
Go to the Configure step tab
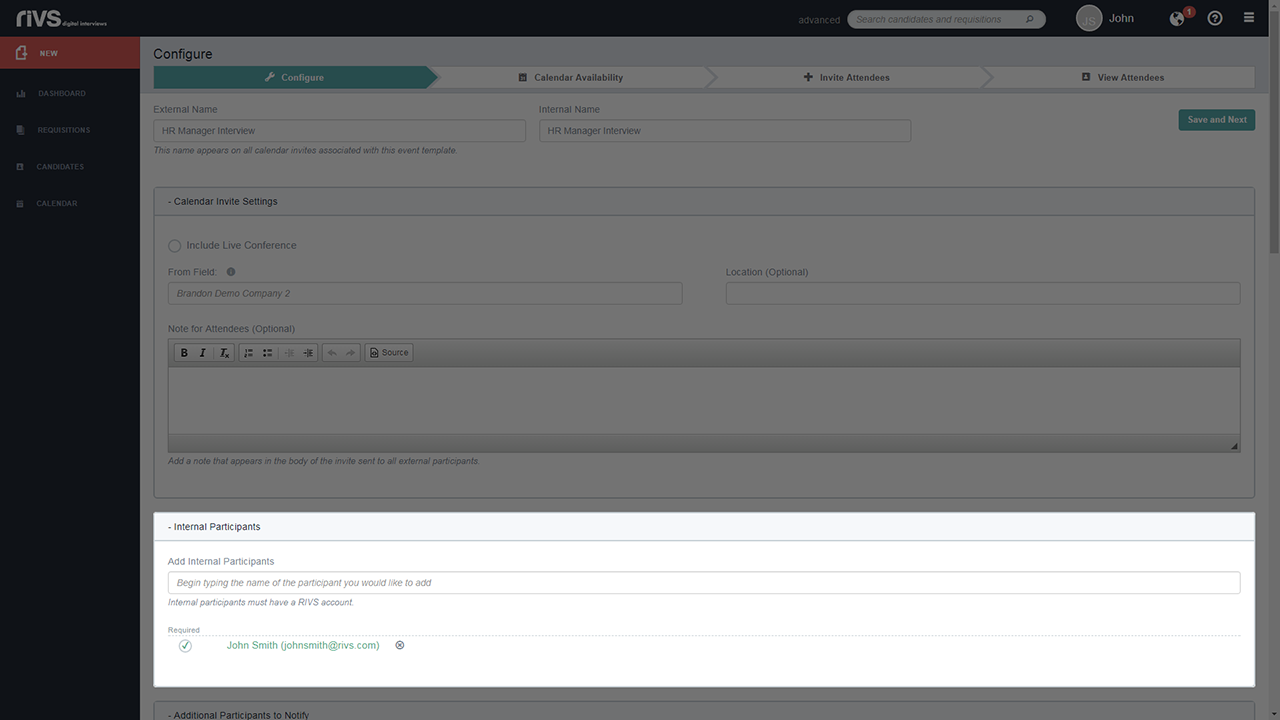tap(294, 77)
